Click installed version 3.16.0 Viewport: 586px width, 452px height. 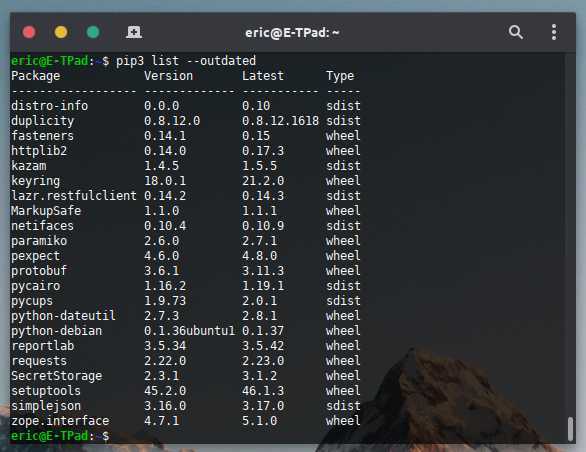pos(165,406)
